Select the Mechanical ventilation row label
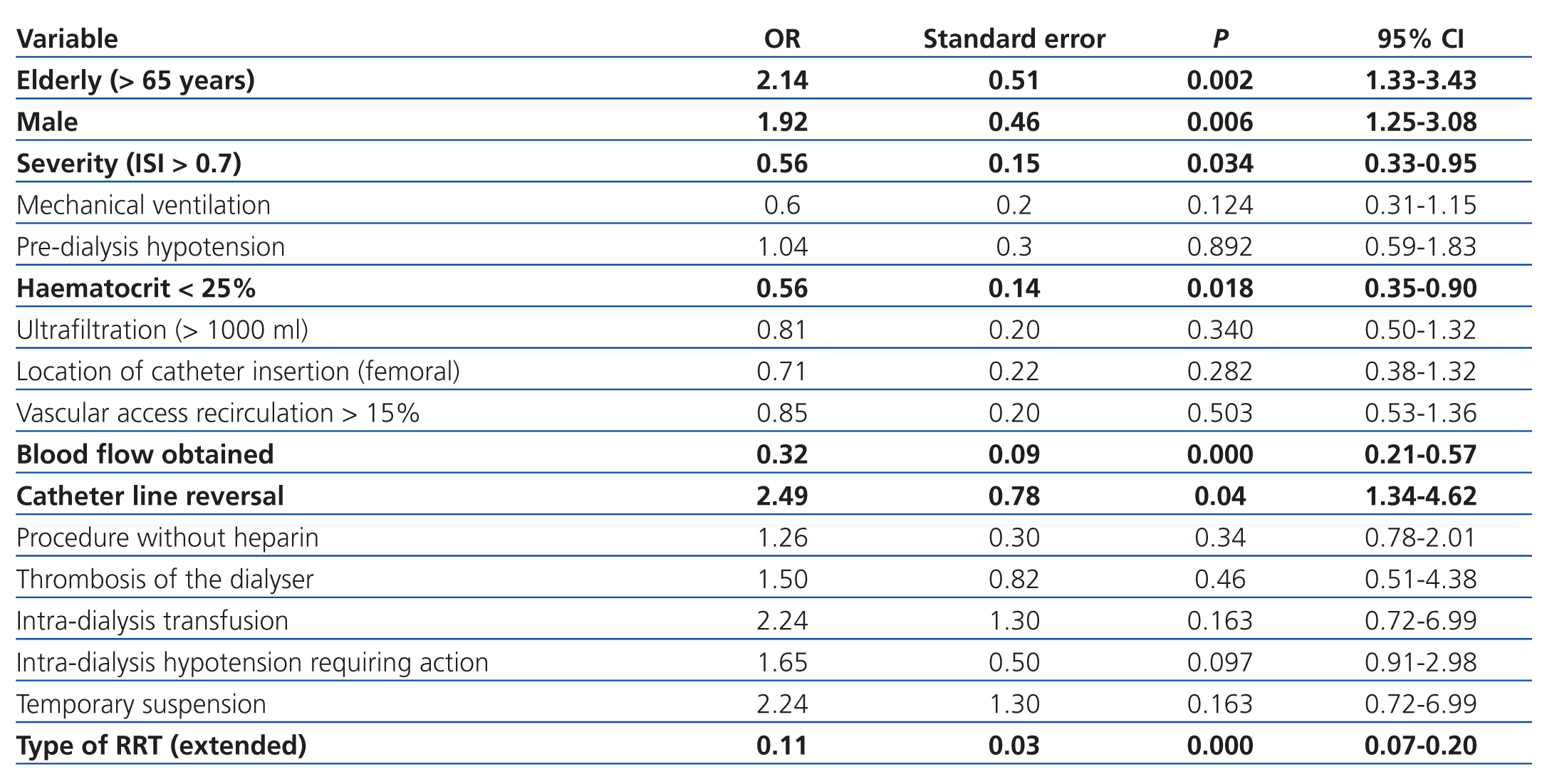1542x784 pixels. [x=143, y=205]
